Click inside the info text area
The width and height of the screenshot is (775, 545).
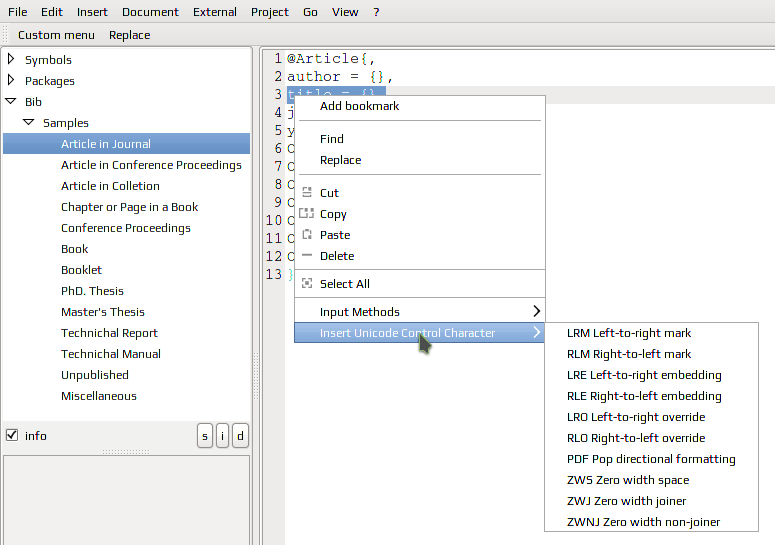(127, 500)
